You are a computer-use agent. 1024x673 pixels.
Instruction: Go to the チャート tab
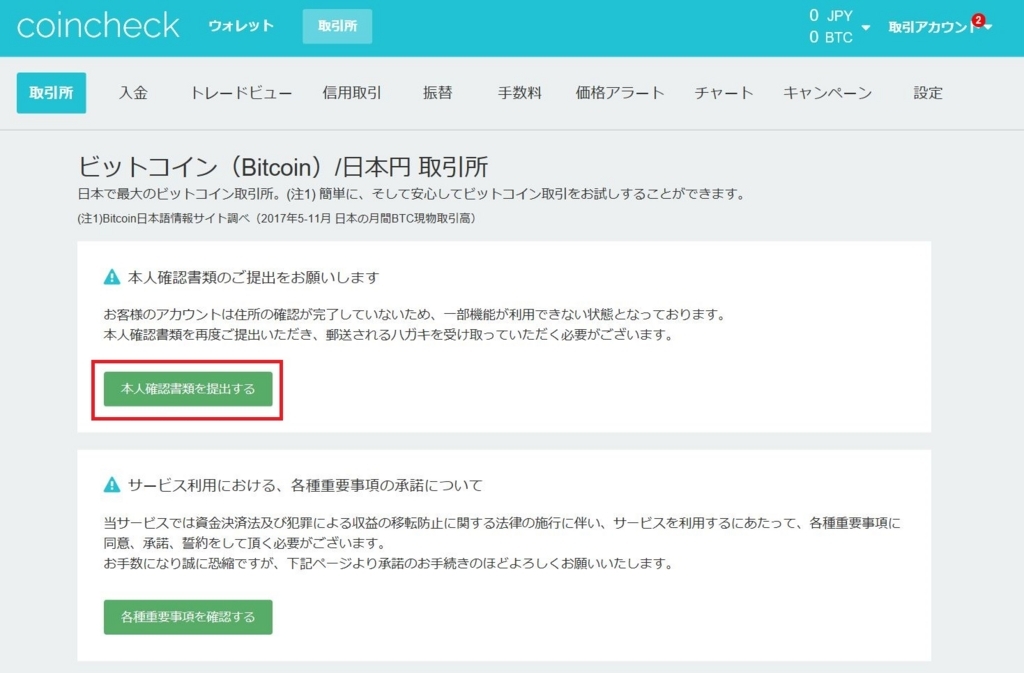[724, 93]
